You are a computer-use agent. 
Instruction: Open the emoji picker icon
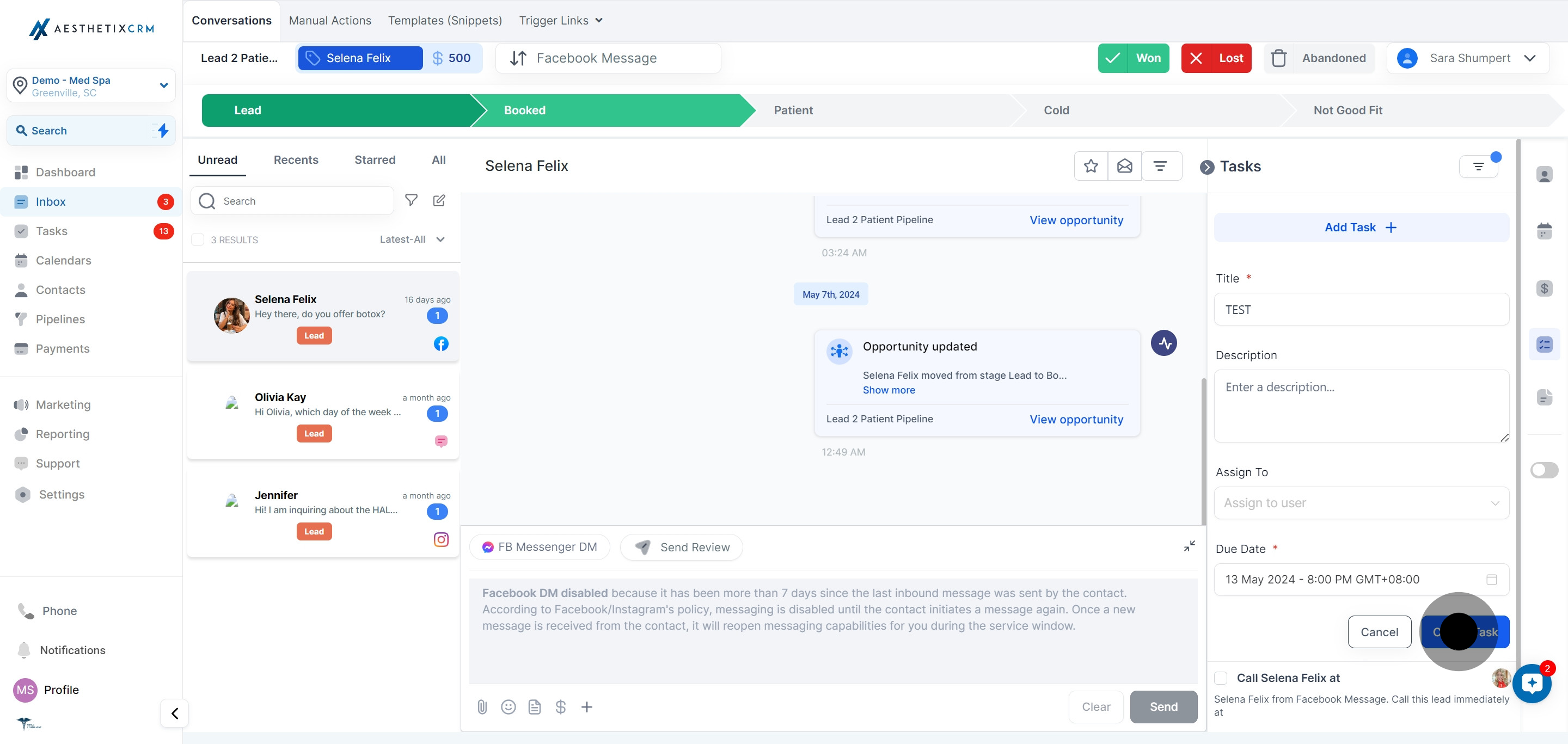click(x=509, y=707)
